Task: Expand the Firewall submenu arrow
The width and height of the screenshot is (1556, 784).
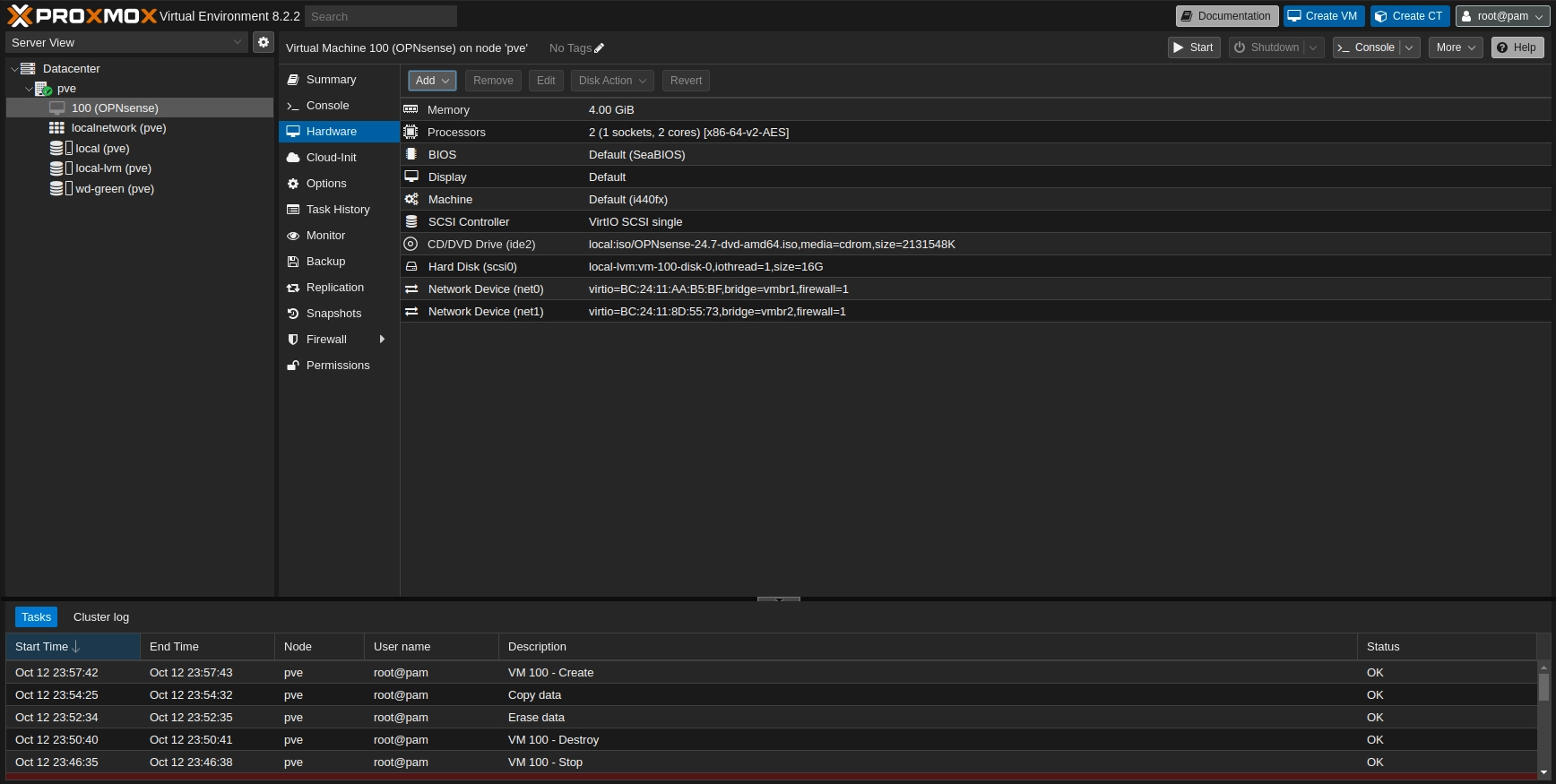Action: click(383, 340)
